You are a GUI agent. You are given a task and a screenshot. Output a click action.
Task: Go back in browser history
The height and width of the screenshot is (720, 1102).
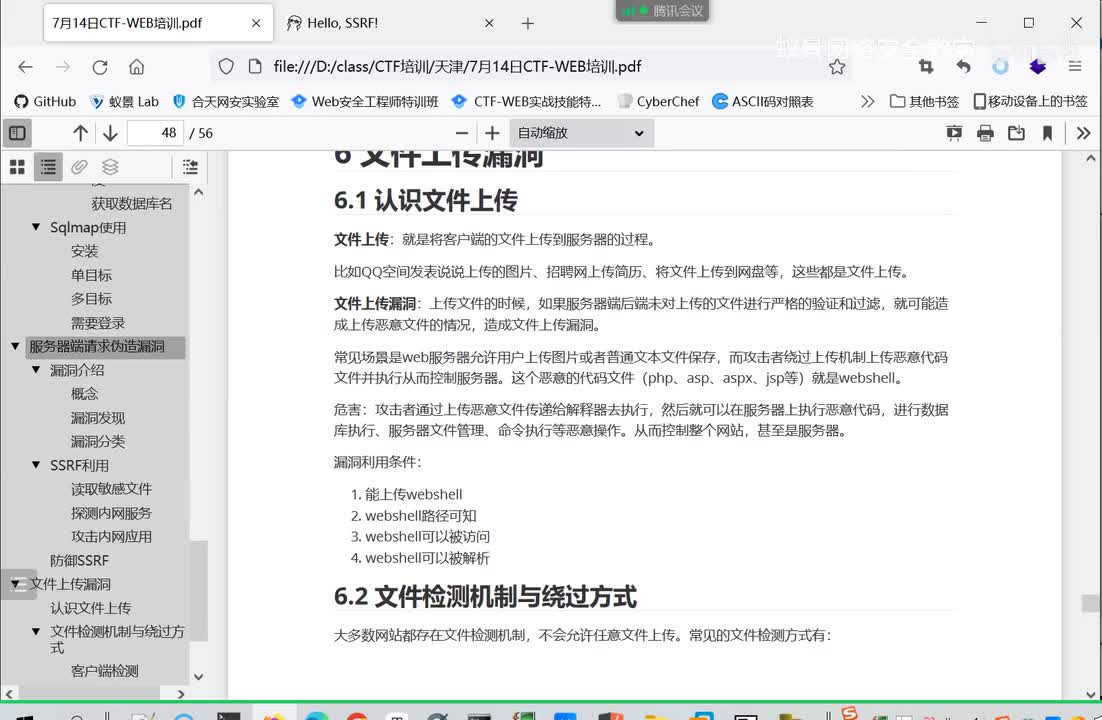26,67
